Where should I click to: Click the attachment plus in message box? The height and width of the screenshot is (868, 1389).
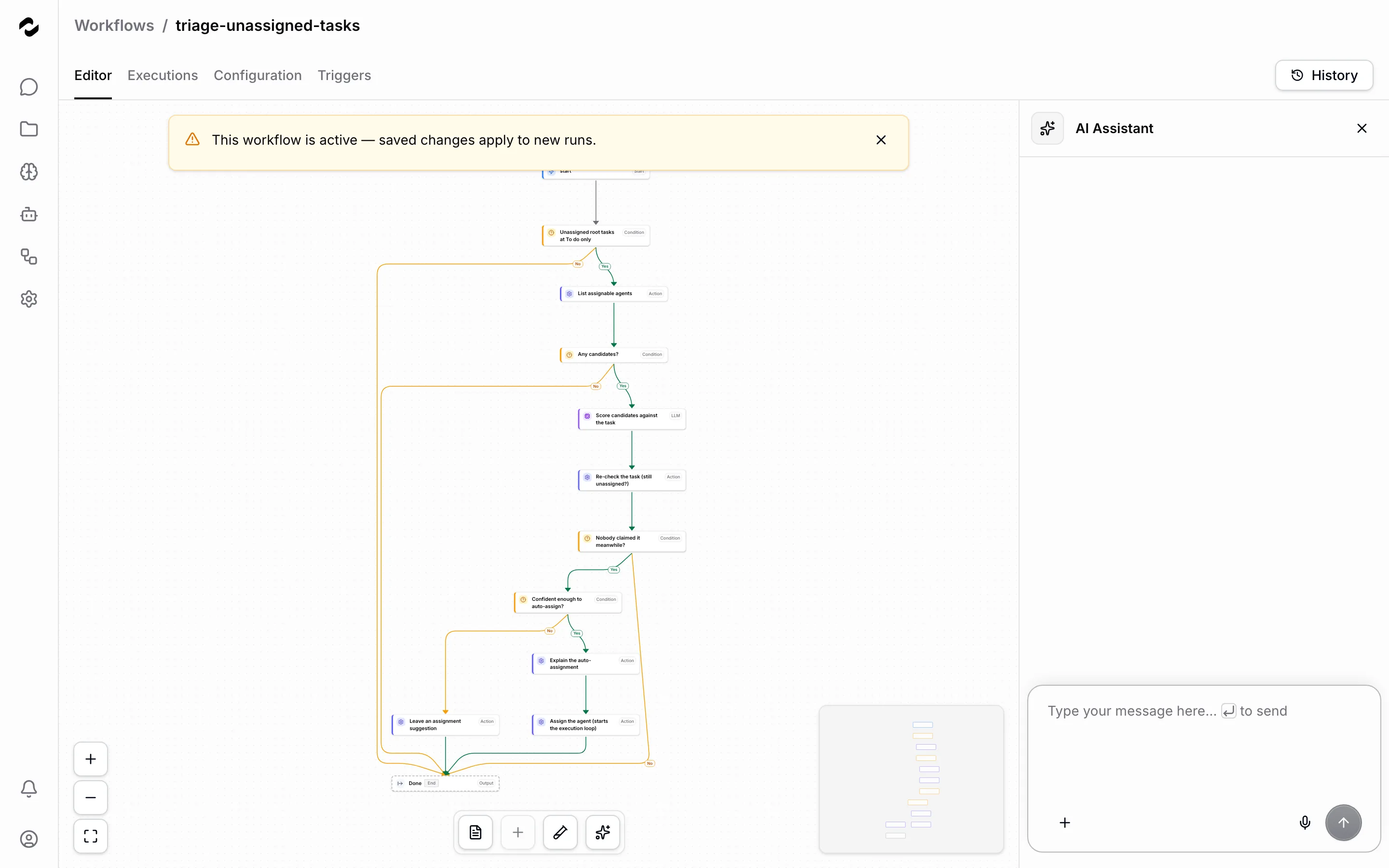coord(1065,823)
